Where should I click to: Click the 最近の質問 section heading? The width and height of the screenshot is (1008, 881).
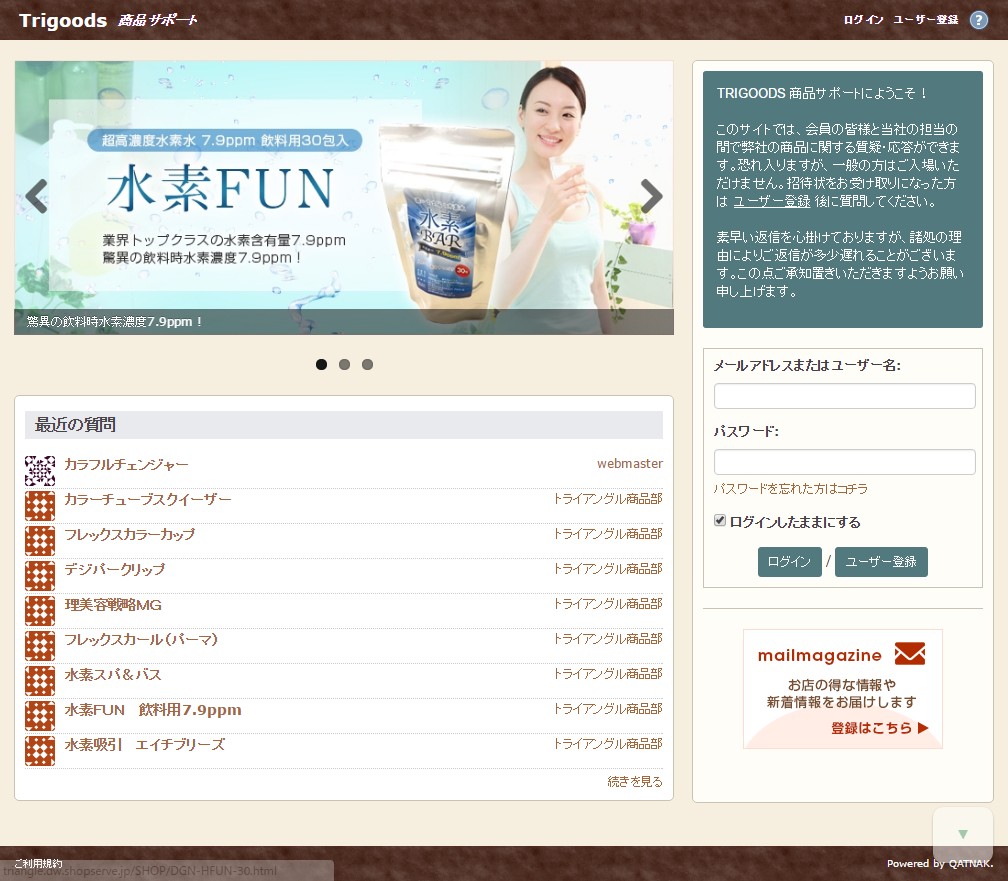(x=75, y=424)
